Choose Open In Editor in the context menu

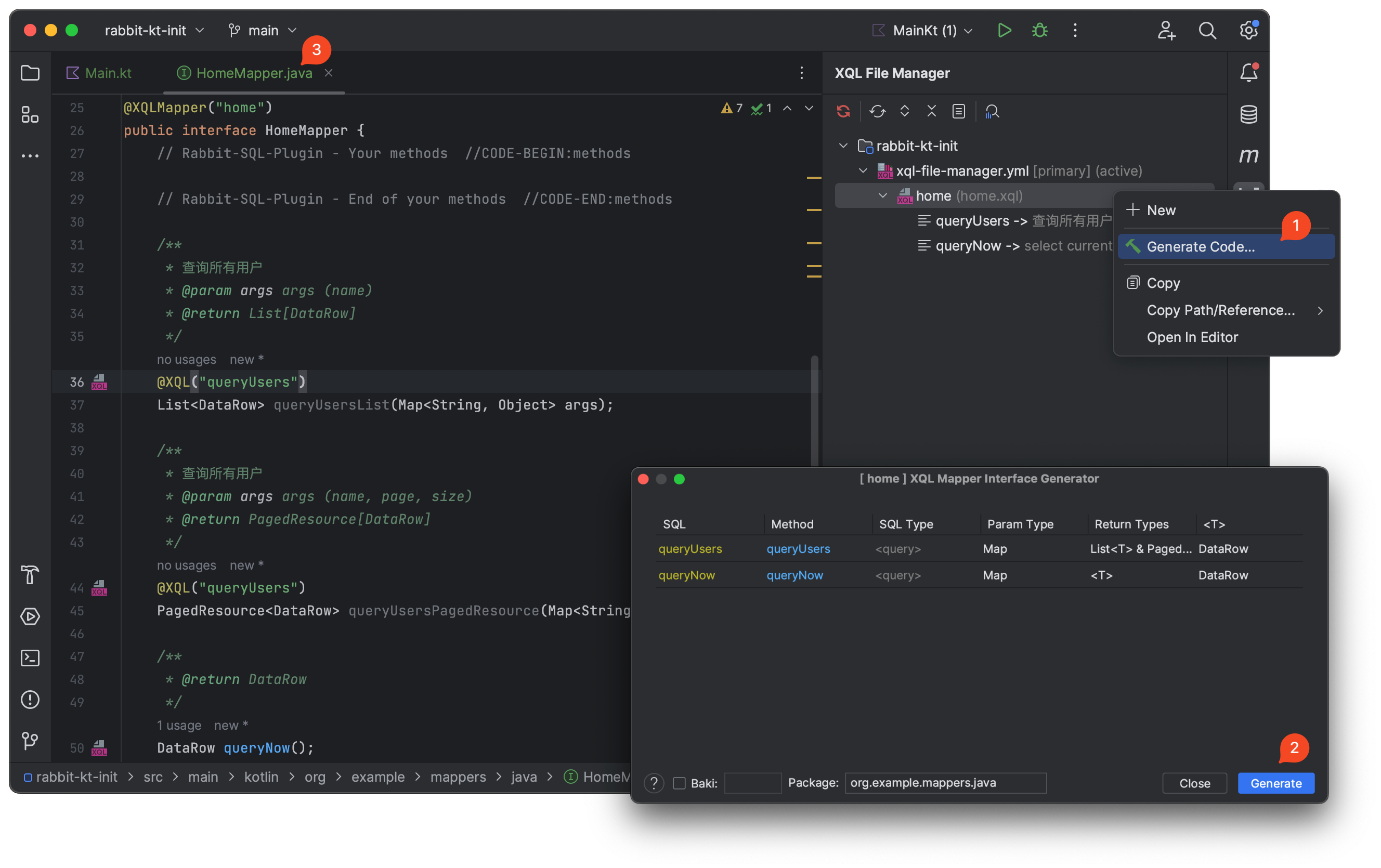tap(1226, 337)
